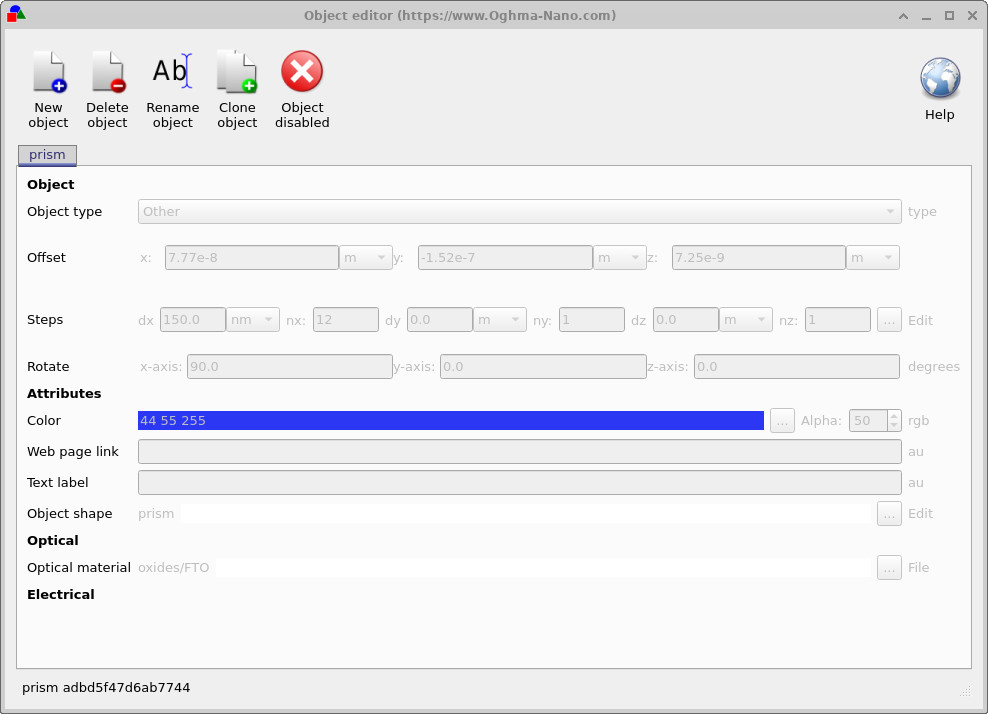The height and width of the screenshot is (714, 988).
Task: Select the prism tab
Action: (x=47, y=155)
